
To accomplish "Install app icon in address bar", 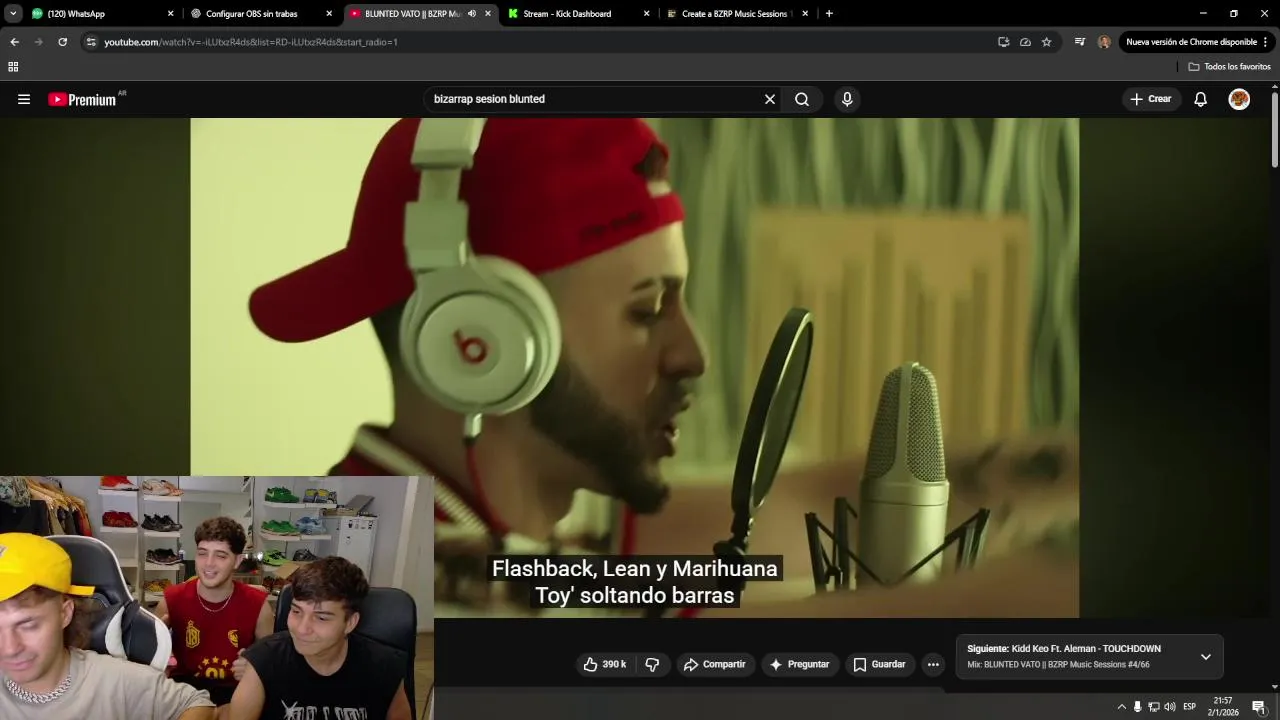I will point(1003,42).
